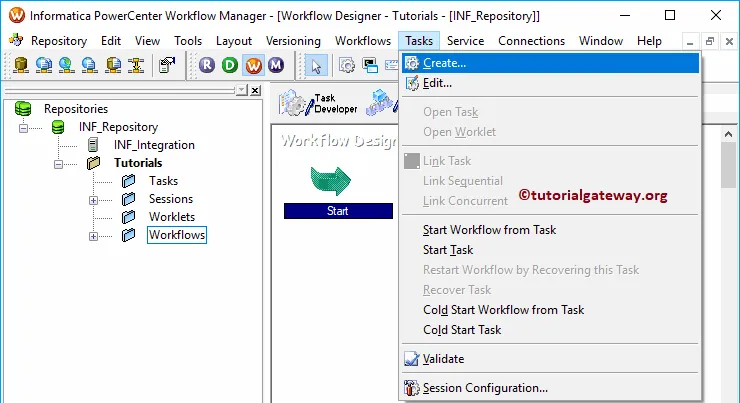
Task: Open the Repository menu
Action: (59, 41)
